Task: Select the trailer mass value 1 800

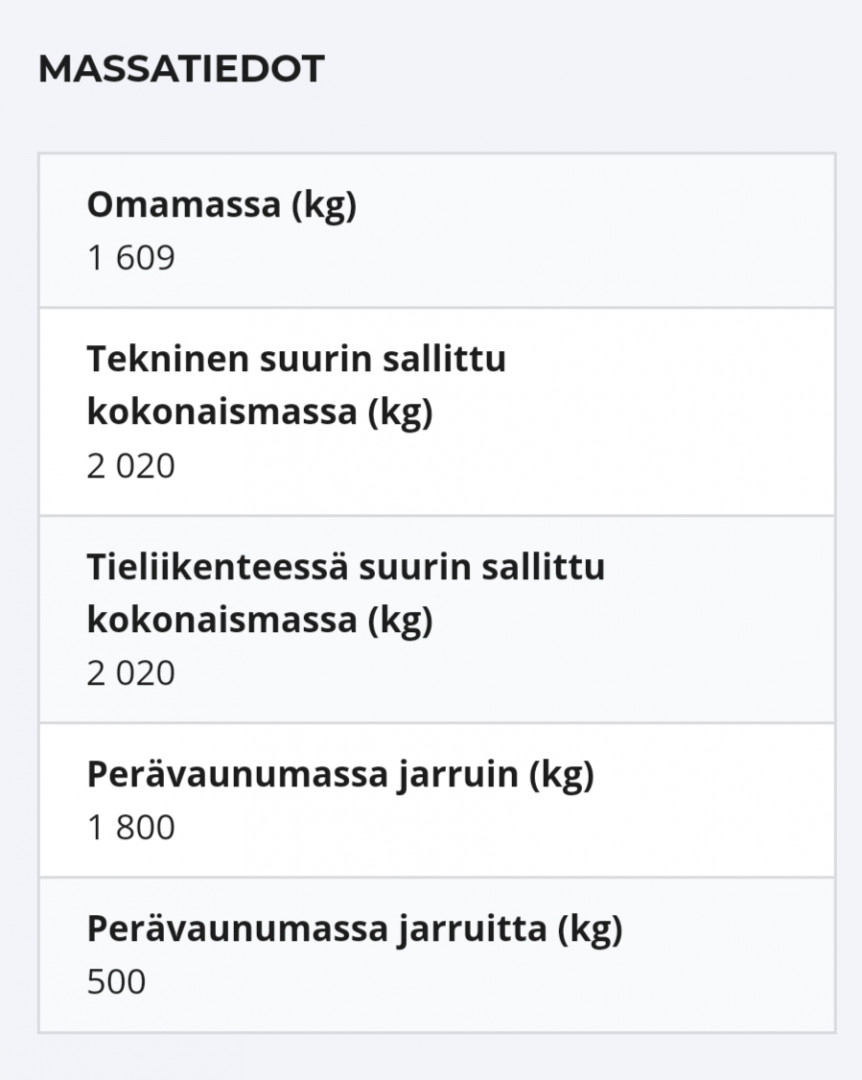Action: pos(131,828)
